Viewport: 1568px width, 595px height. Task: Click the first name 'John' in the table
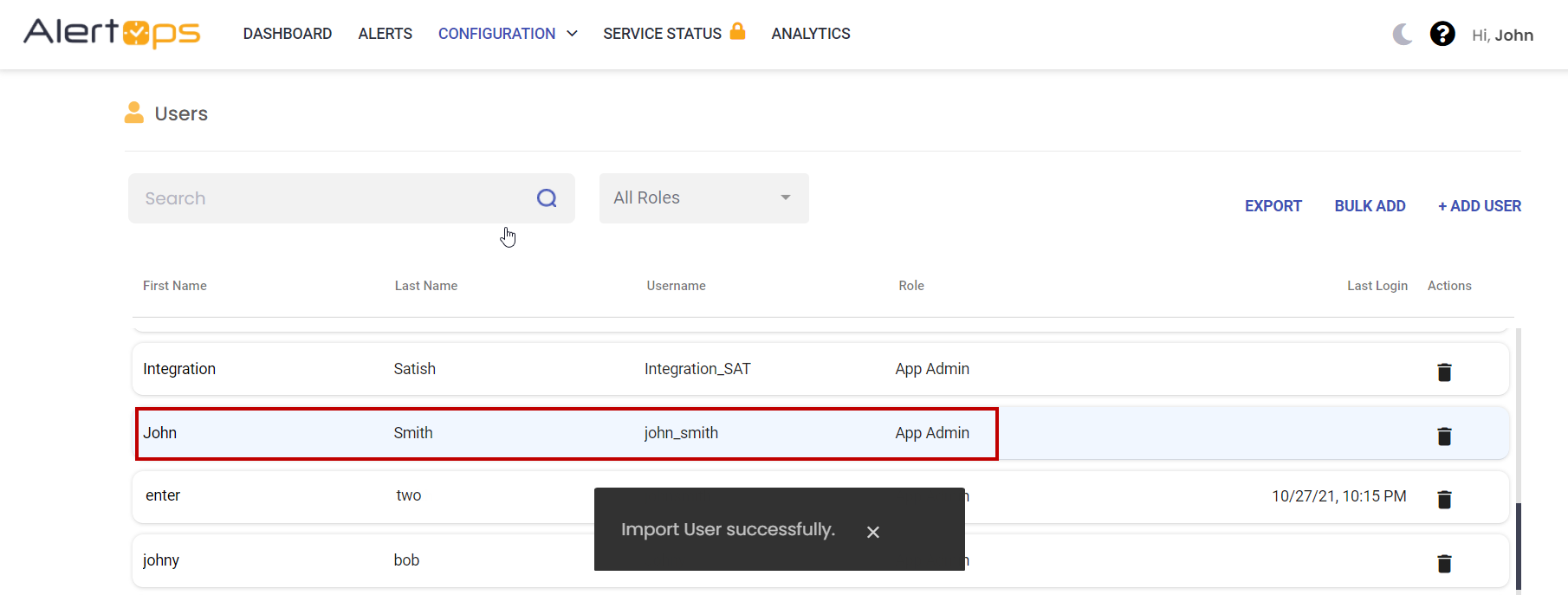(160, 433)
